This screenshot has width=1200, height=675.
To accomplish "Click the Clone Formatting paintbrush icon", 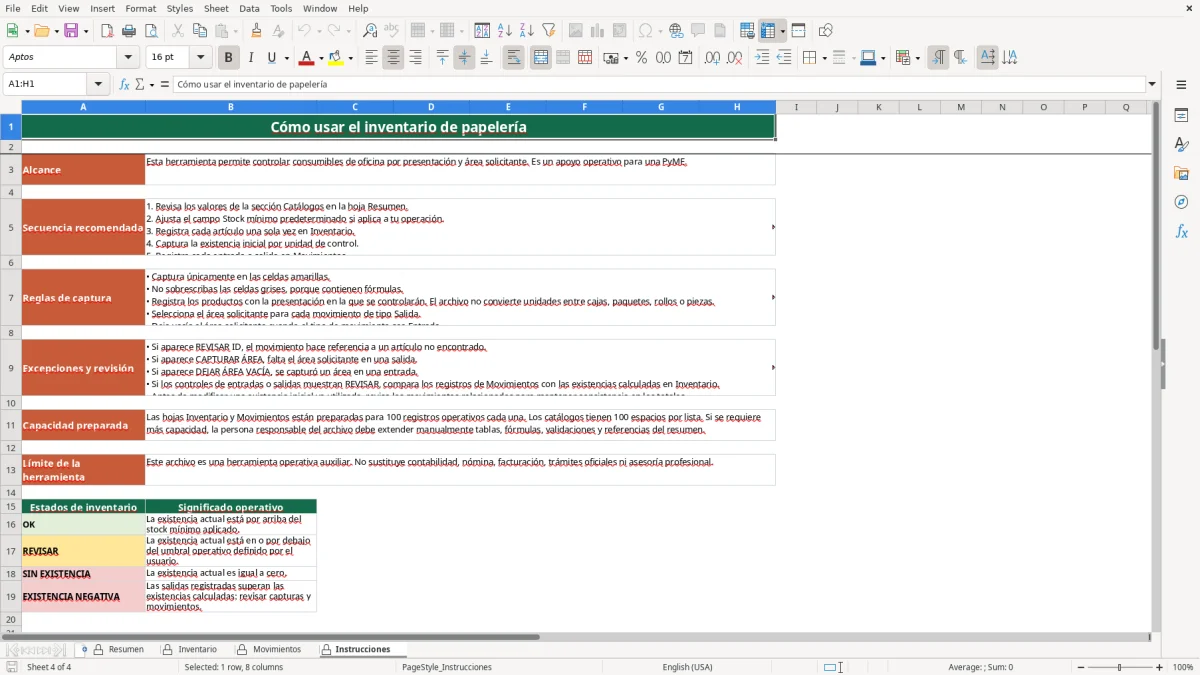I will pyautogui.click(x=257, y=31).
